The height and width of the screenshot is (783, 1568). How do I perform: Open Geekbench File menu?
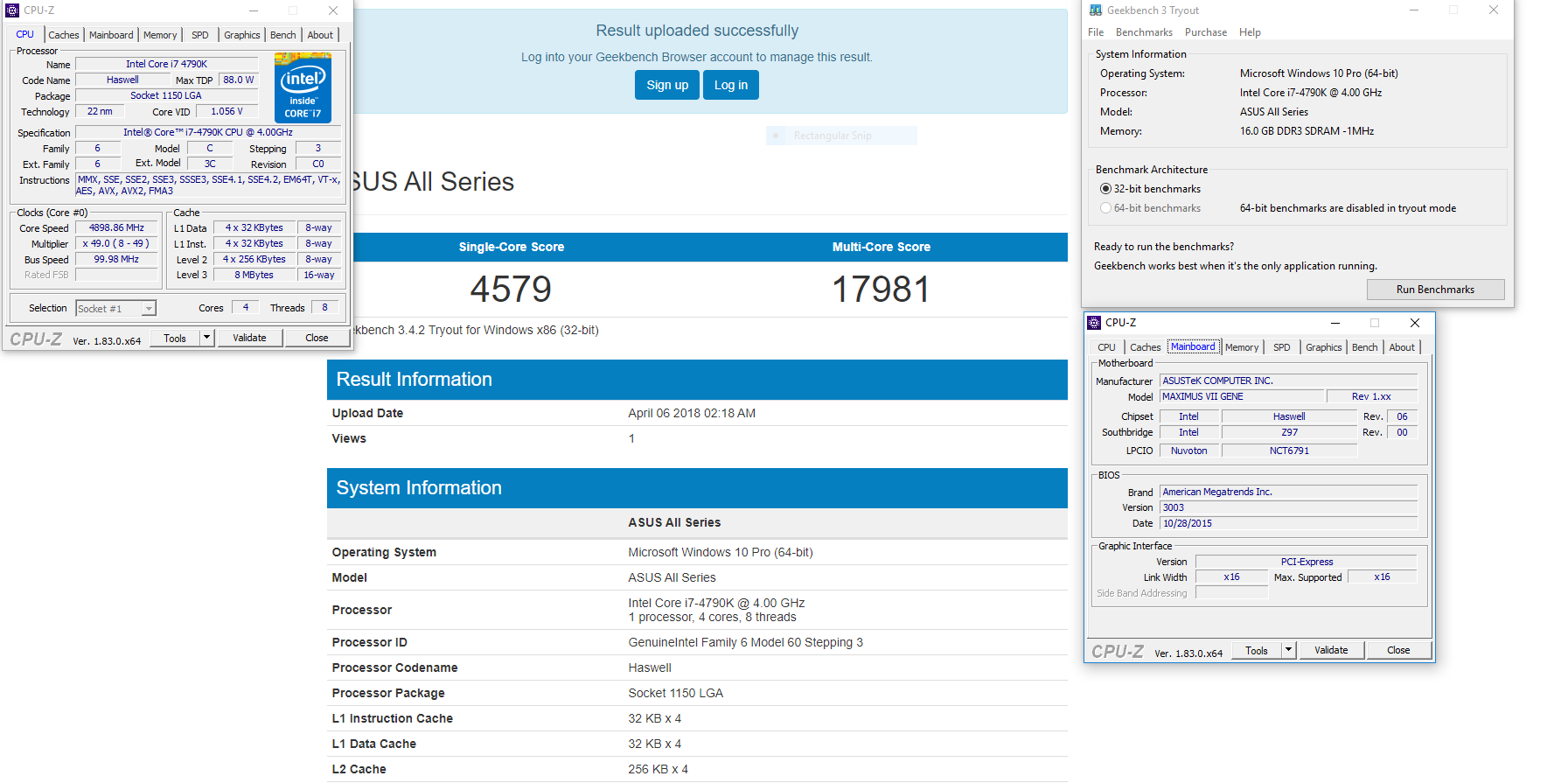(1096, 32)
